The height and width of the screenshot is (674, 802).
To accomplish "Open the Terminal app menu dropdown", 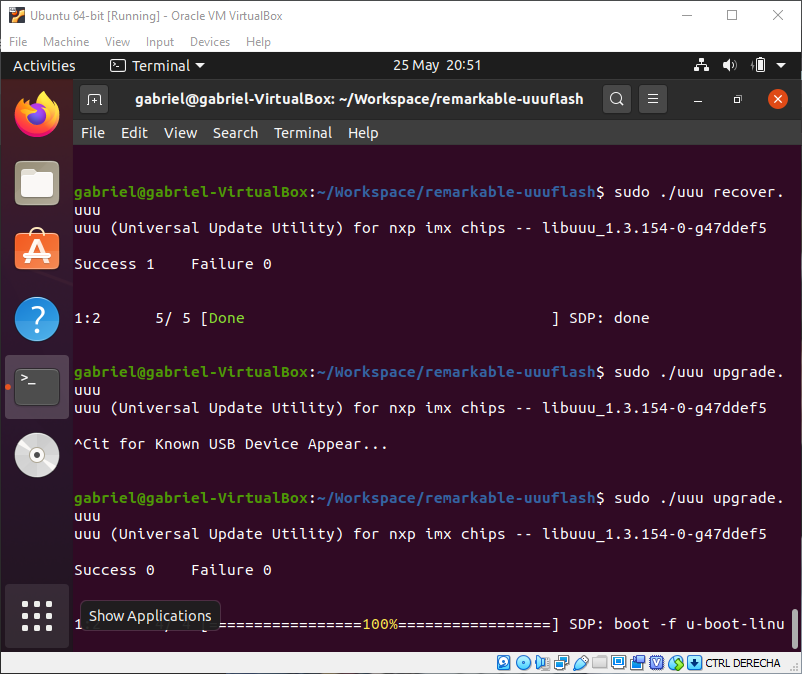I will [x=158, y=65].
